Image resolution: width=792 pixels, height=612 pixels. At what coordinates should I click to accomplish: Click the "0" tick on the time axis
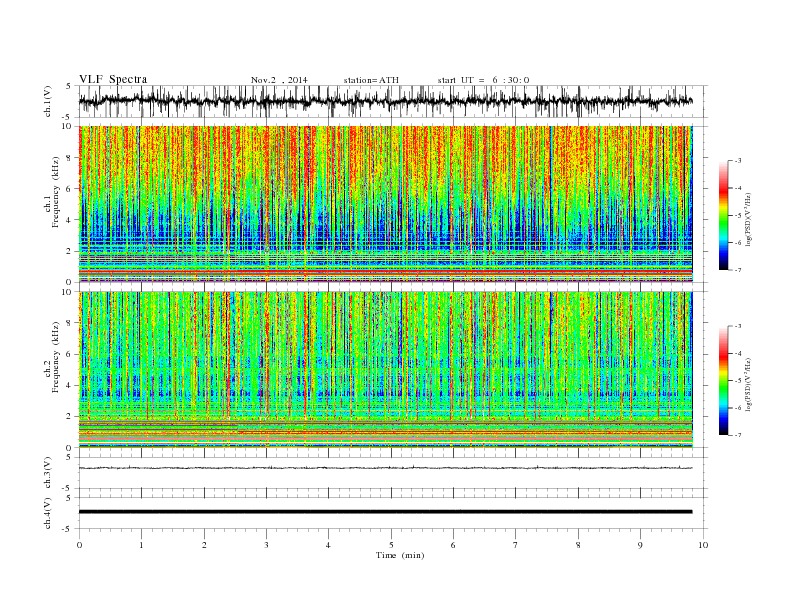79,545
